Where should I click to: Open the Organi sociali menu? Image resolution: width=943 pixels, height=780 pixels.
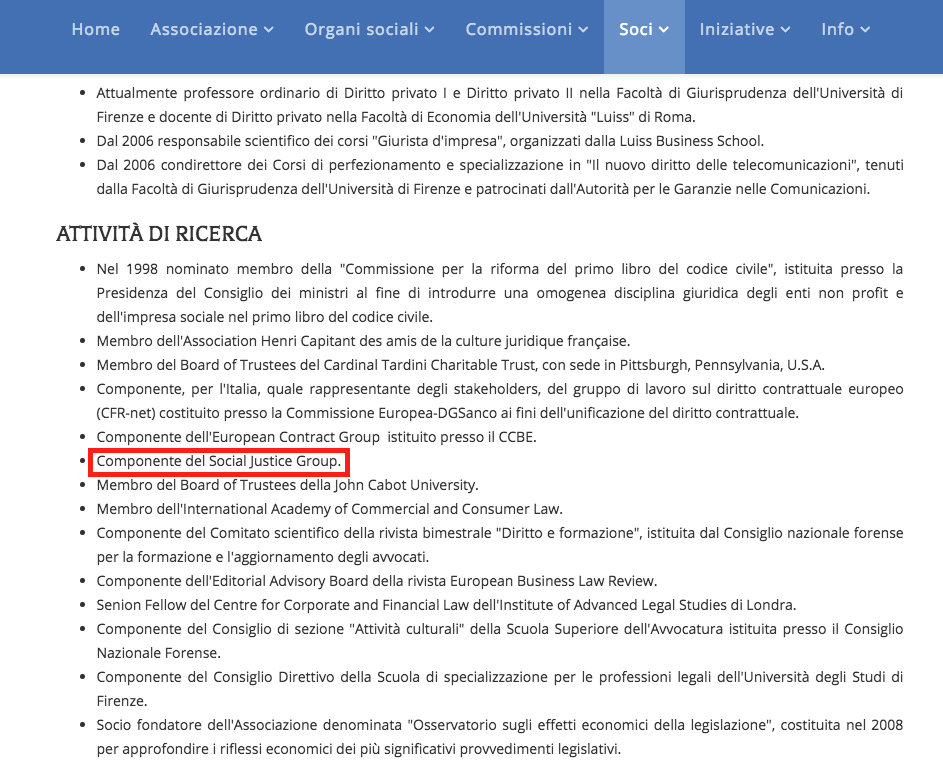361,30
